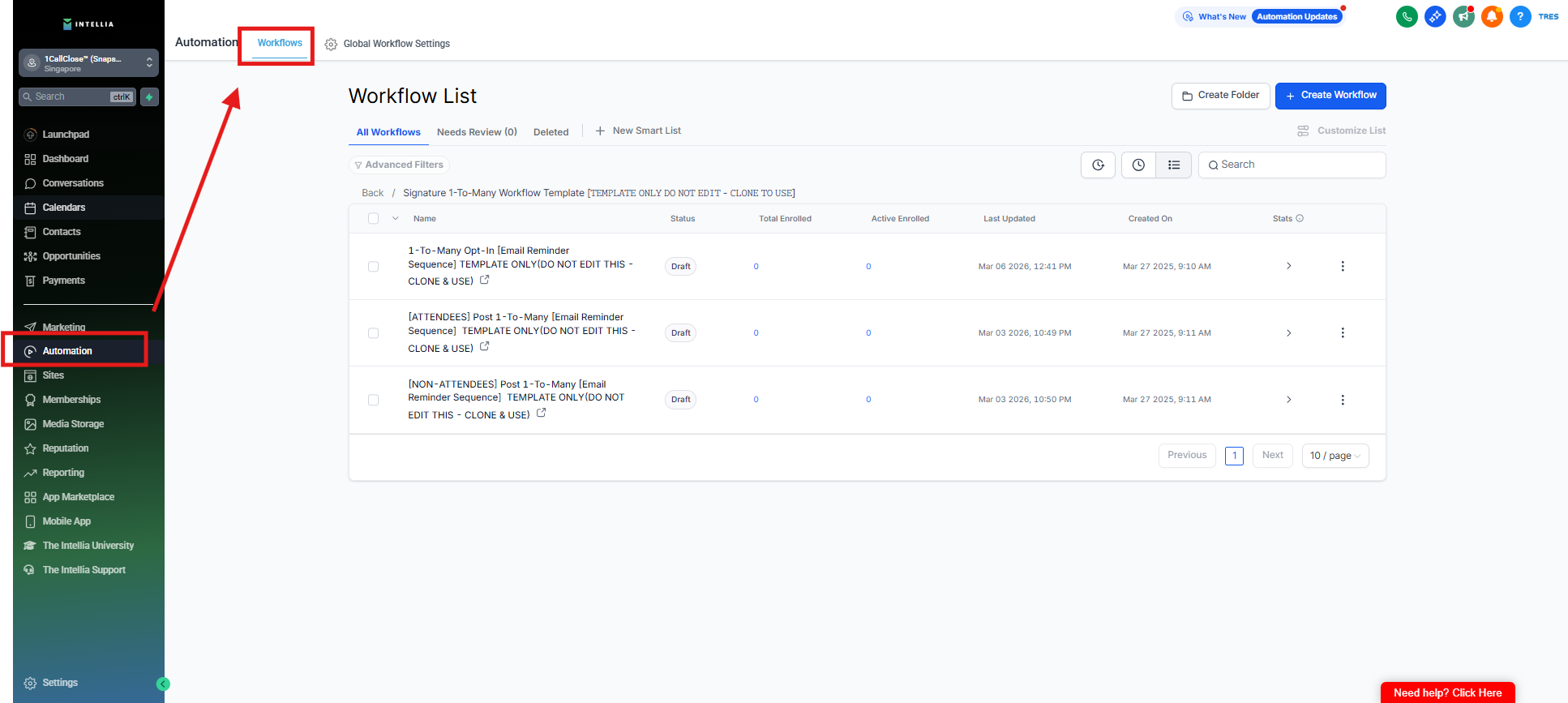This screenshot has height=703, width=1568.
Task: Toggle the select-all checkbox in table header
Action: 374,219
